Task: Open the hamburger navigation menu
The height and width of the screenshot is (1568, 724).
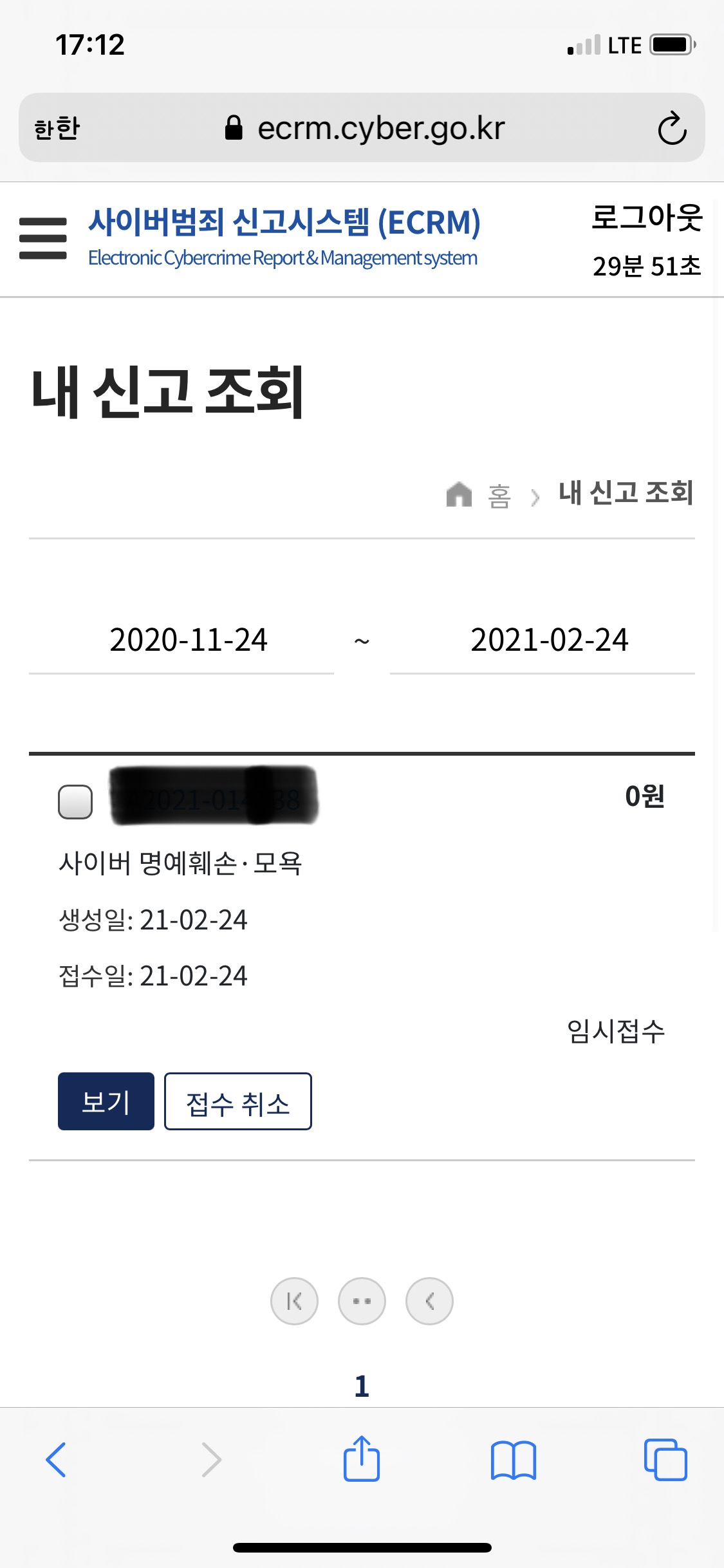Action: pyautogui.click(x=43, y=238)
